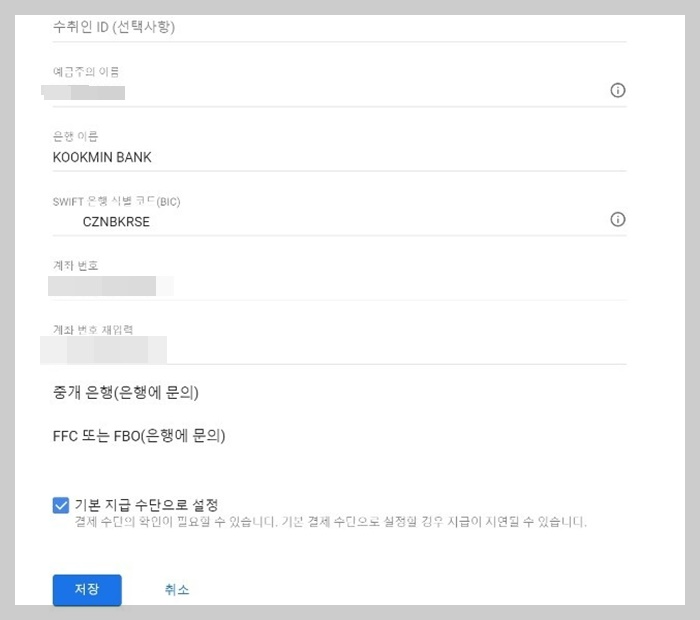Click the SWIFT 은행 식별 코드(BIC) label

(x=117, y=201)
